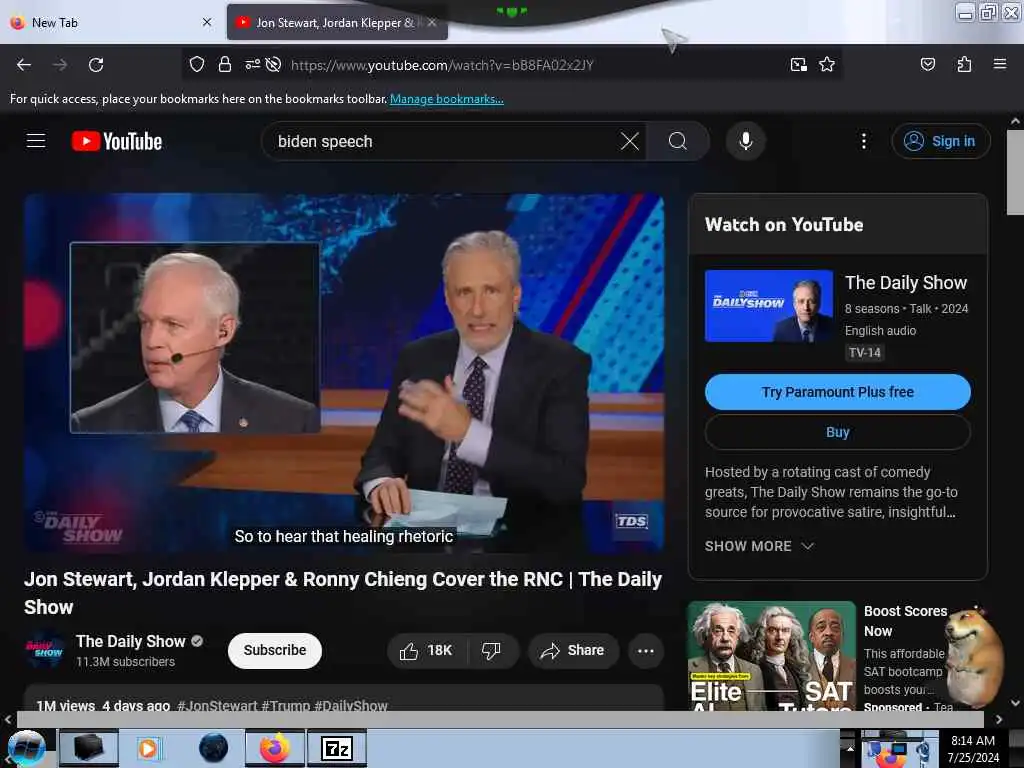Image resolution: width=1024 pixels, height=768 pixels.
Task: Run the search with the magnifier button
Action: tap(678, 141)
